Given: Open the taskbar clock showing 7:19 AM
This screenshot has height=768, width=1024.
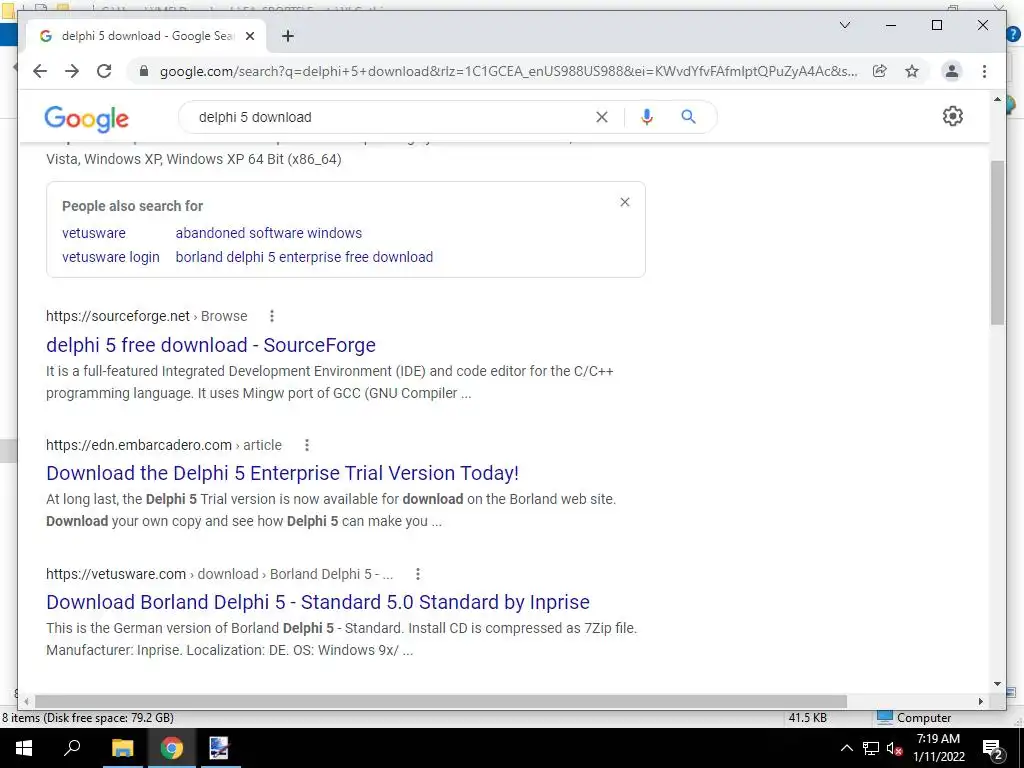Looking at the screenshot, I should [938, 748].
